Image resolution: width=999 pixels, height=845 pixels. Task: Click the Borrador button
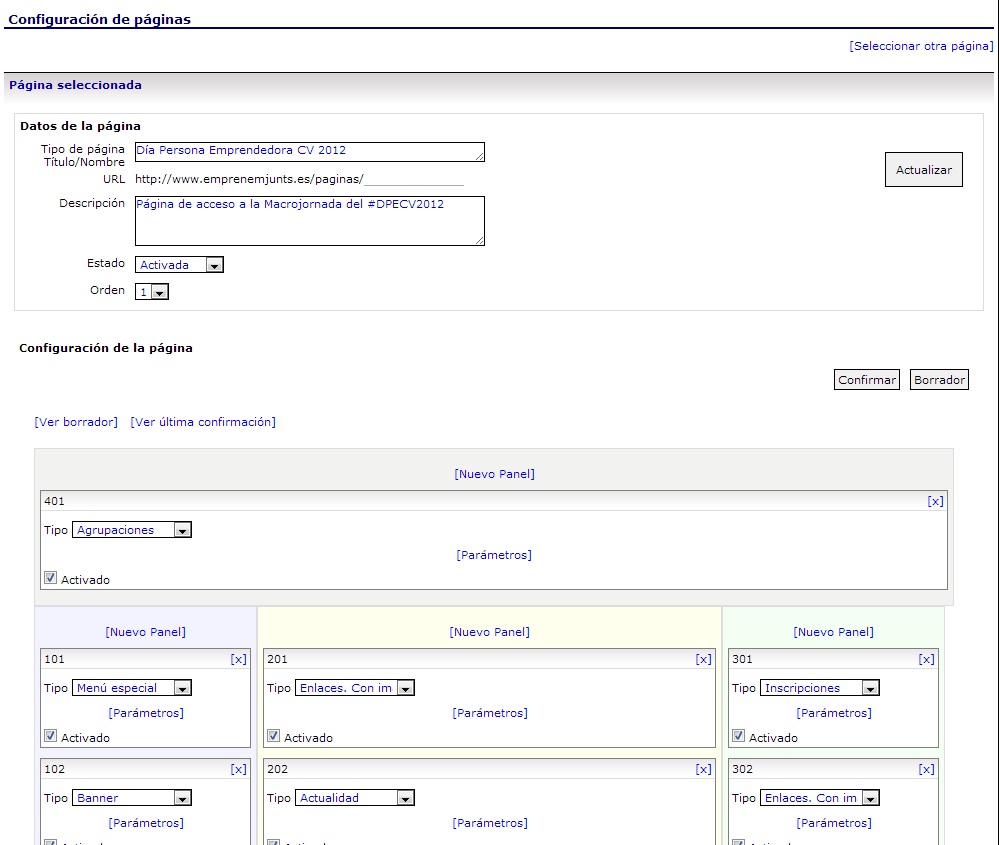pos(939,380)
